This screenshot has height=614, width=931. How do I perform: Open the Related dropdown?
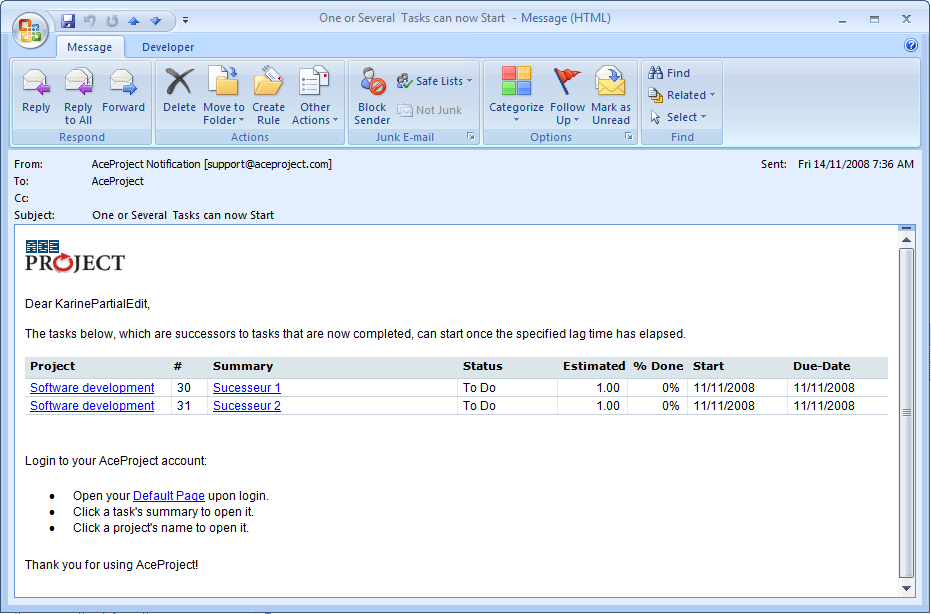[682, 95]
